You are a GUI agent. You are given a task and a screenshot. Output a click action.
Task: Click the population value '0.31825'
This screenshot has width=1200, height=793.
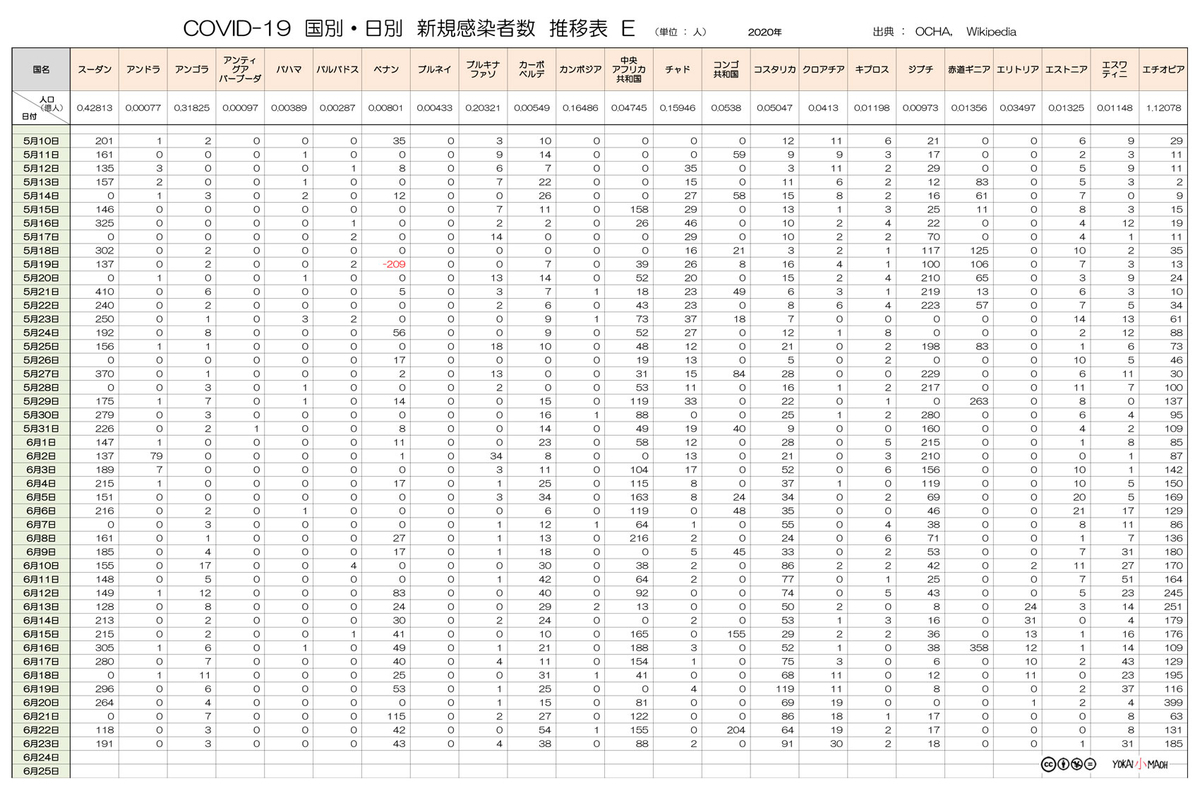pyautogui.click(x=190, y=107)
